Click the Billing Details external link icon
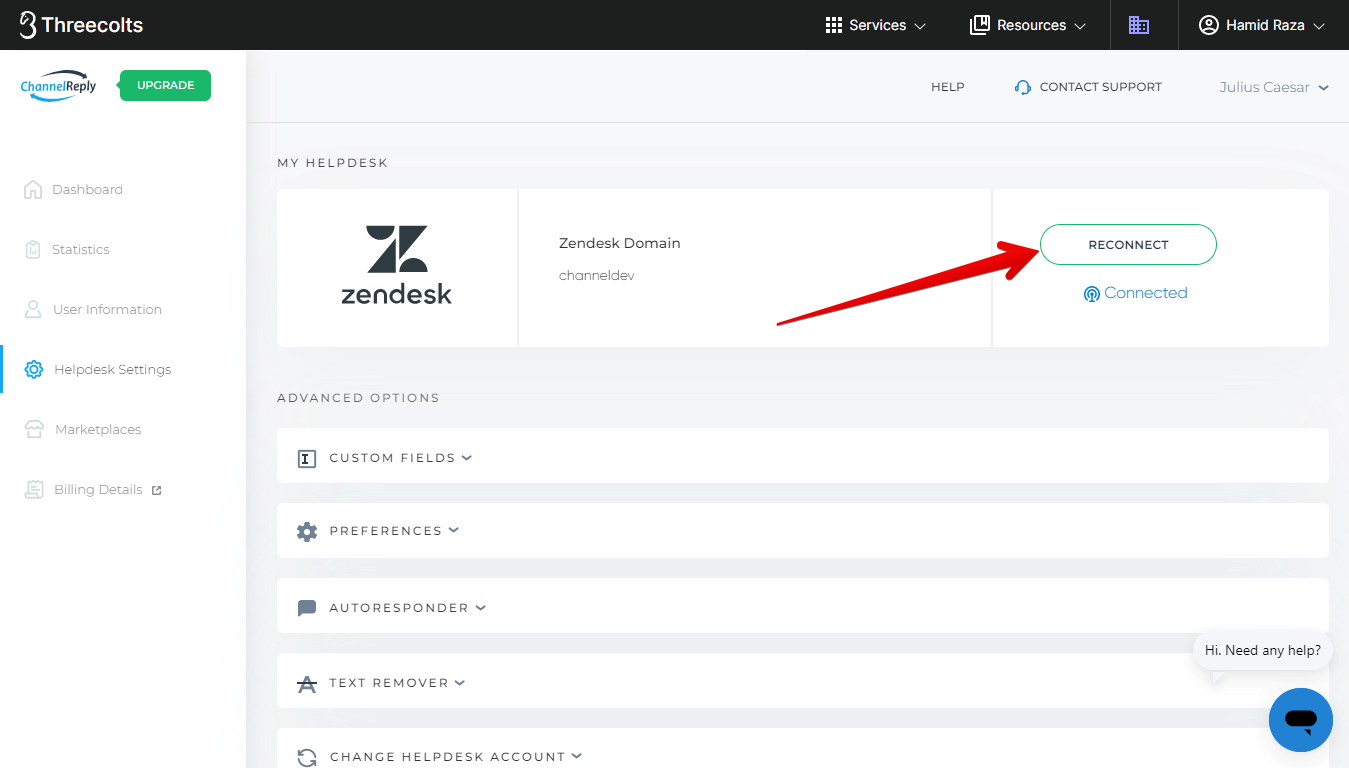Viewport: 1349px width, 768px height. (x=156, y=490)
